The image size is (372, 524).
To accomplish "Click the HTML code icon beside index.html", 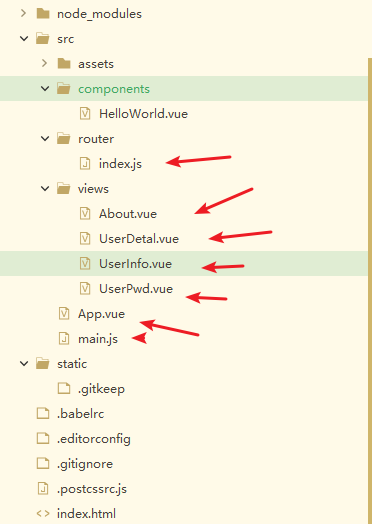I will click(x=43, y=514).
